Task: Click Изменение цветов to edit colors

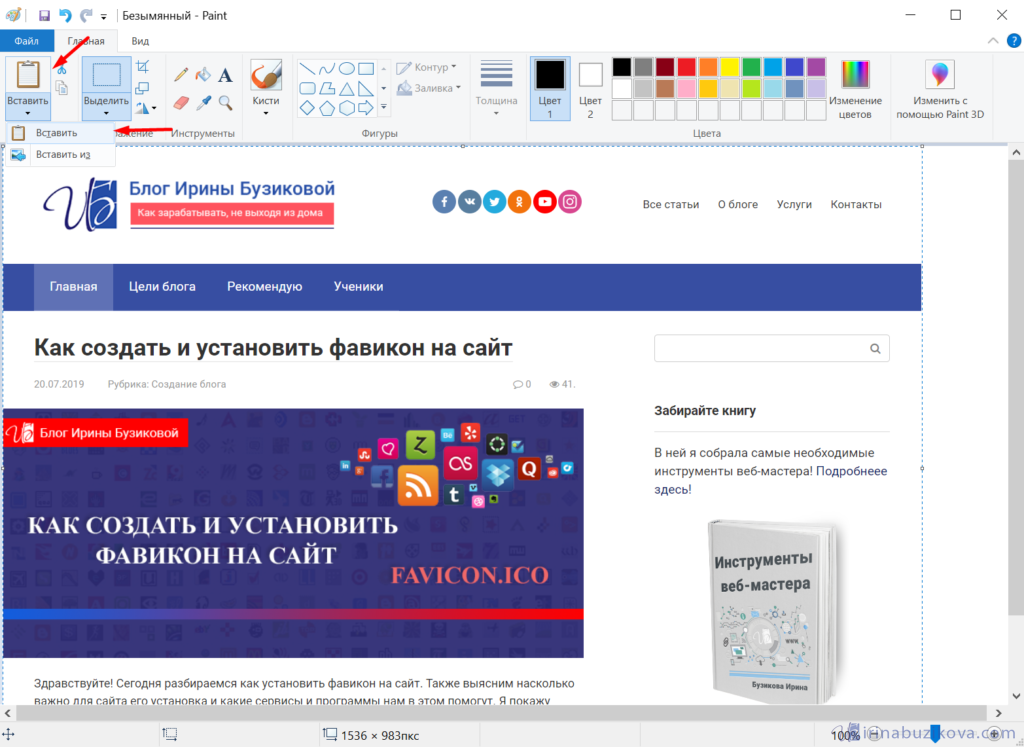Action: click(x=855, y=88)
